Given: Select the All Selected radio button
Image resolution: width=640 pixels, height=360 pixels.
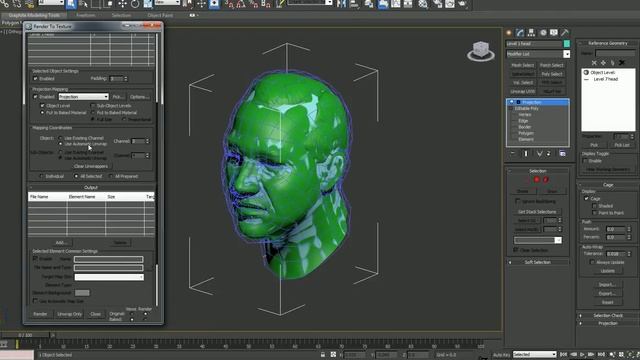Looking at the screenshot, I should (x=76, y=176).
